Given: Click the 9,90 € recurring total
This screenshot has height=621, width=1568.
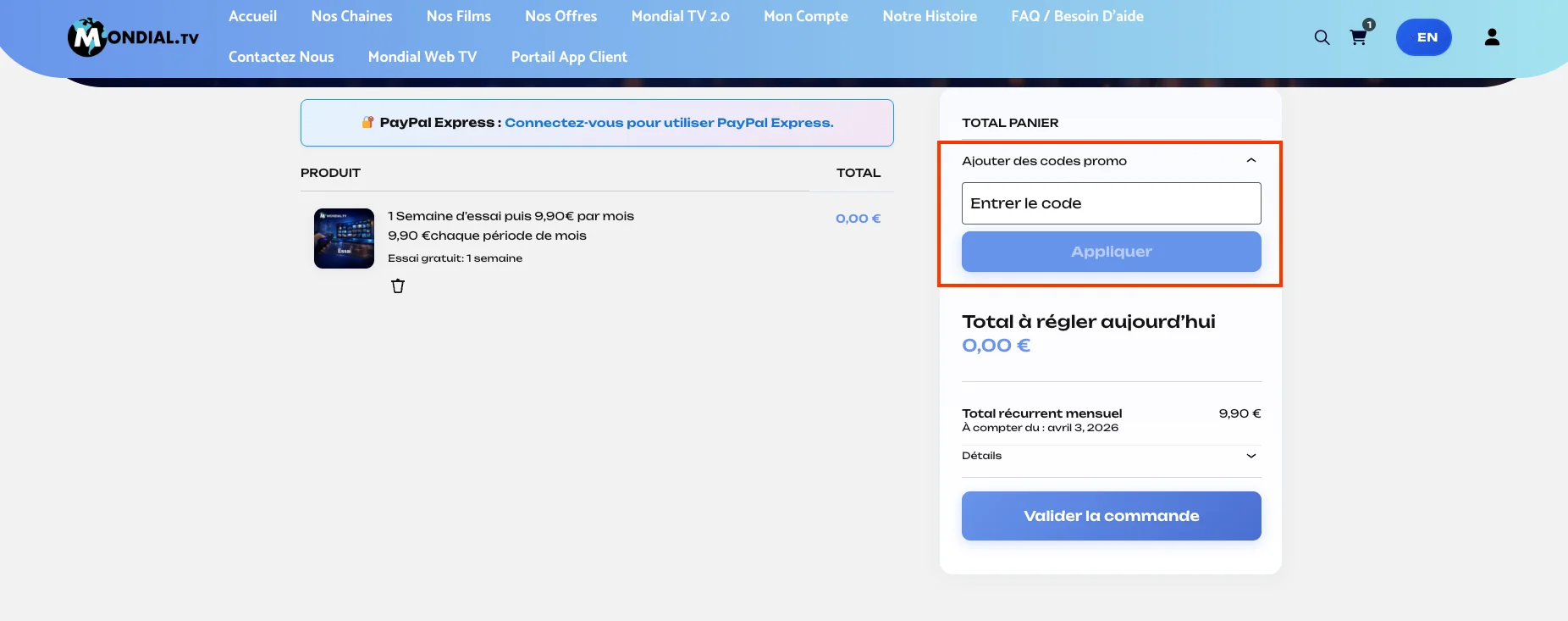Looking at the screenshot, I should pyautogui.click(x=1239, y=413).
